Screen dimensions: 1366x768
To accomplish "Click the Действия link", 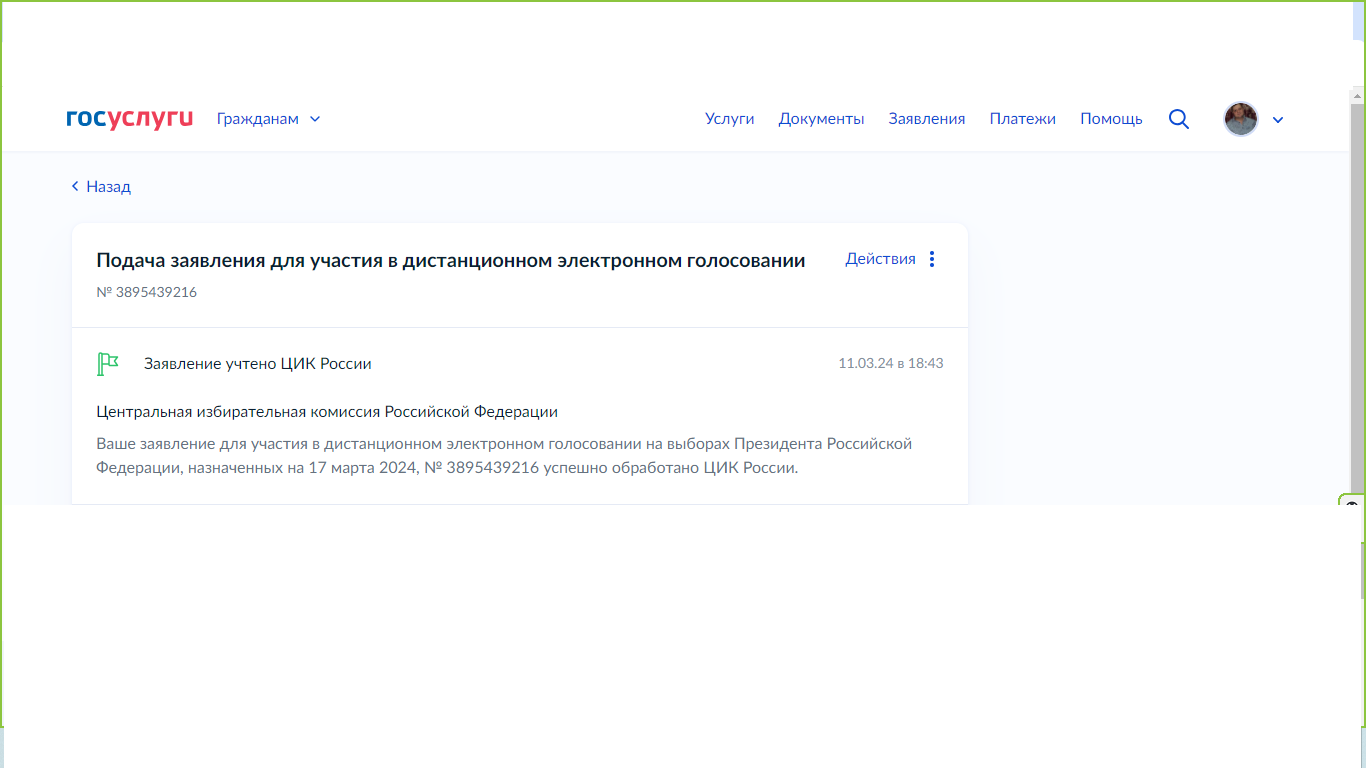I will (881, 259).
